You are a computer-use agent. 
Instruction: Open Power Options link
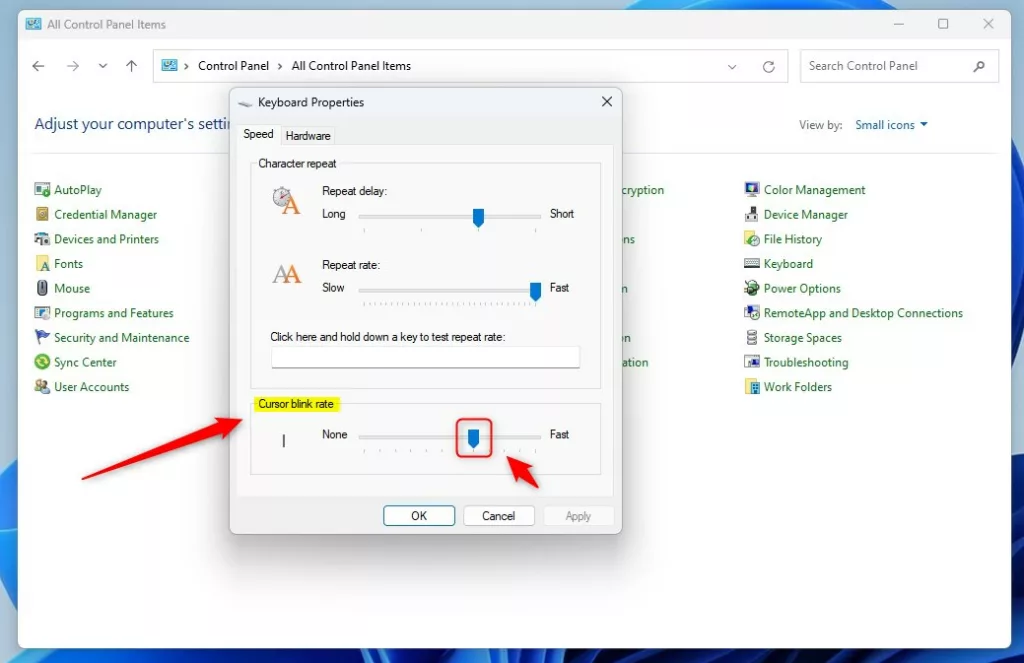click(802, 288)
